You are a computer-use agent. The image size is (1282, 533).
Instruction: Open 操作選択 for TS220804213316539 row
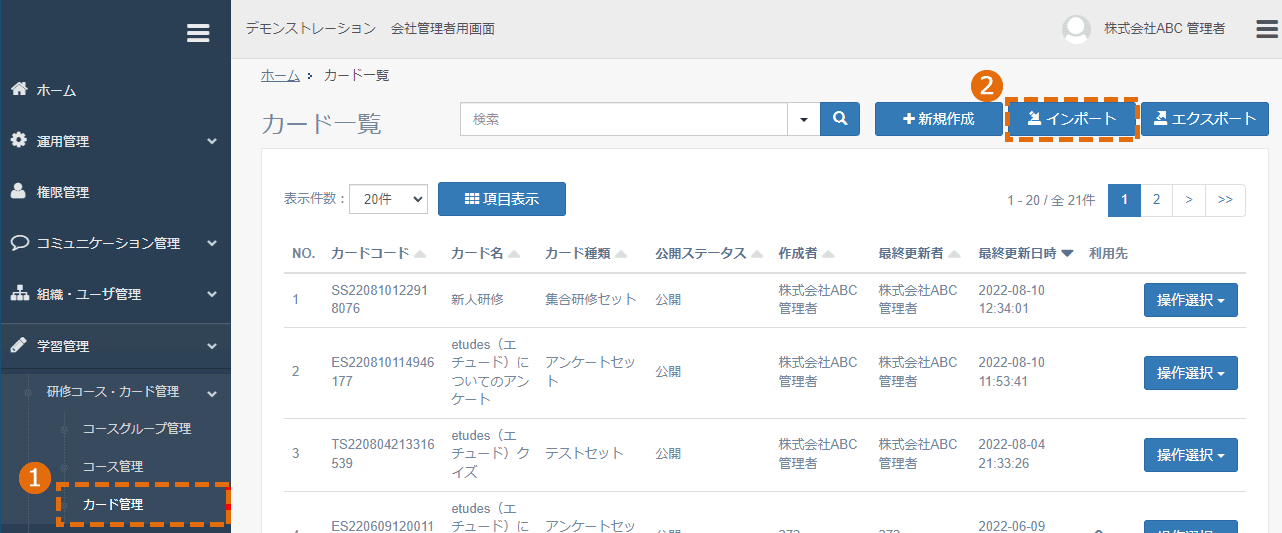(1191, 454)
